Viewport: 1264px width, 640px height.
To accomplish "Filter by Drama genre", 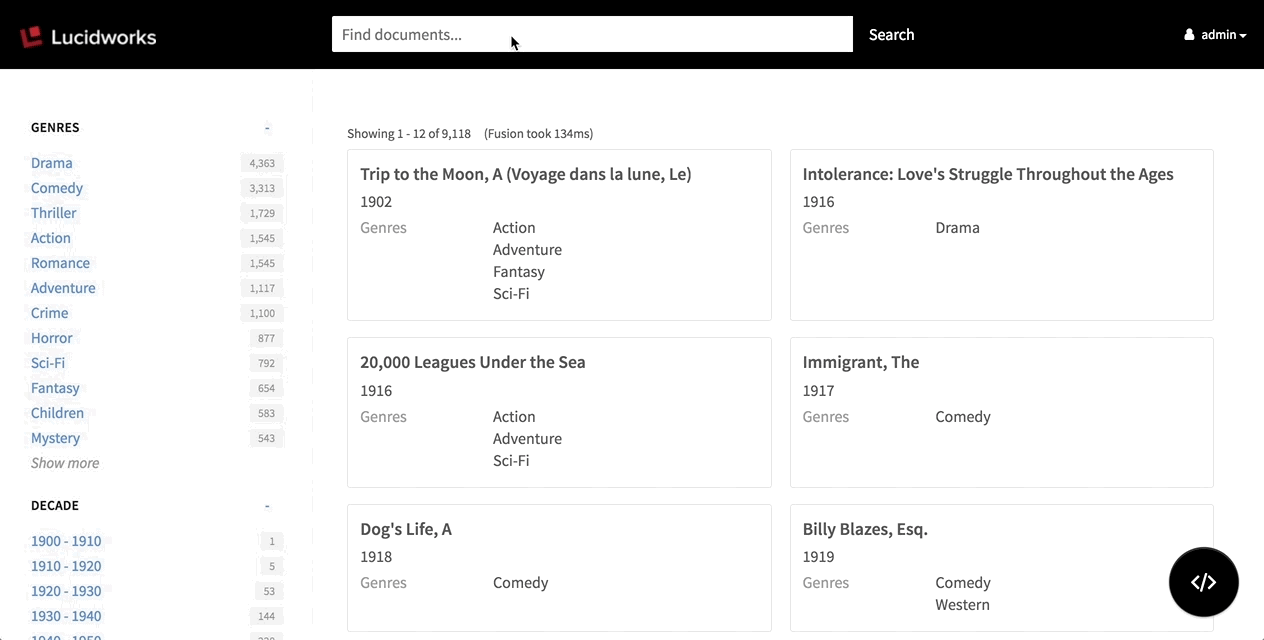I will [52, 163].
